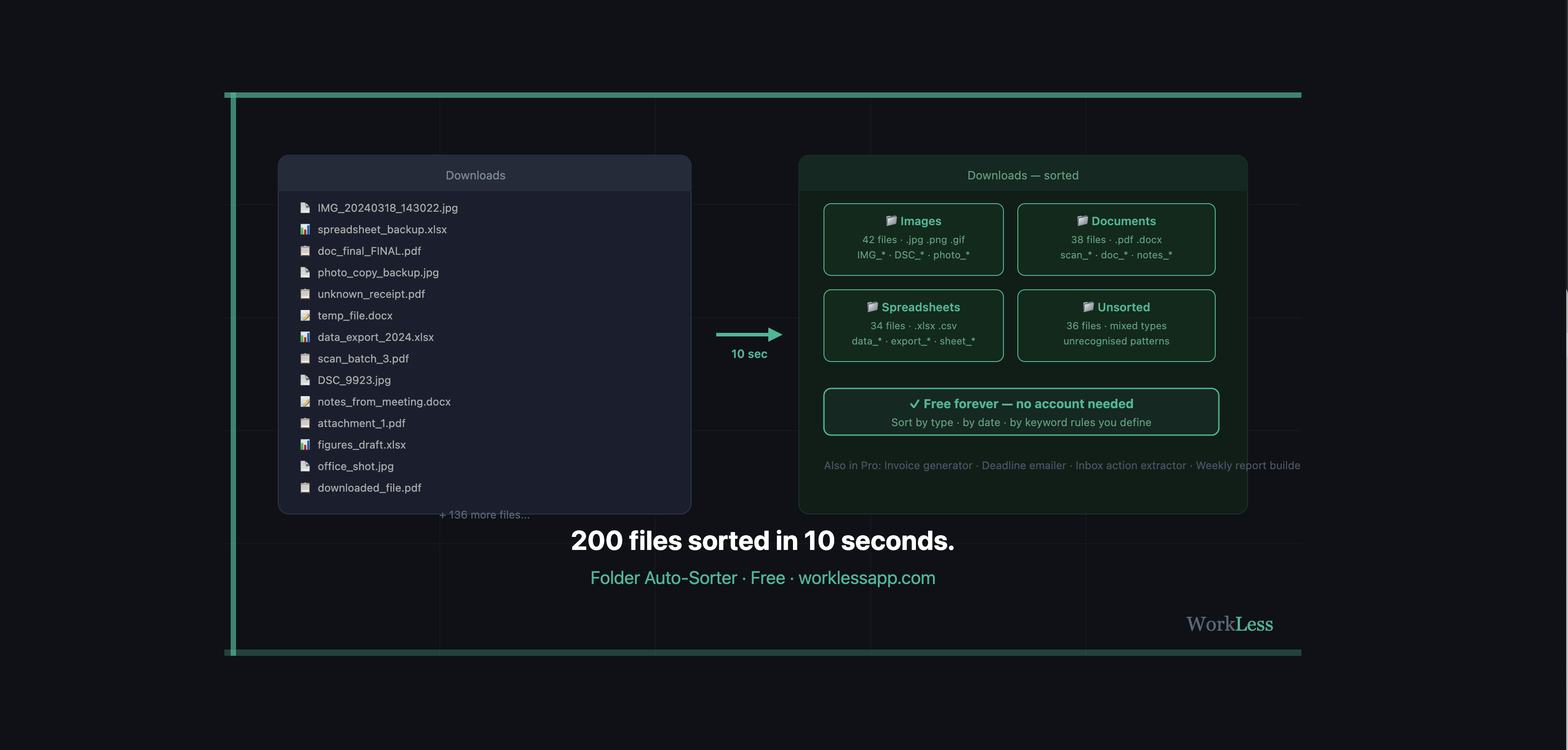The image size is (1568, 750).
Task: Click the folder icon next to Unsorted
Action: click(1088, 307)
